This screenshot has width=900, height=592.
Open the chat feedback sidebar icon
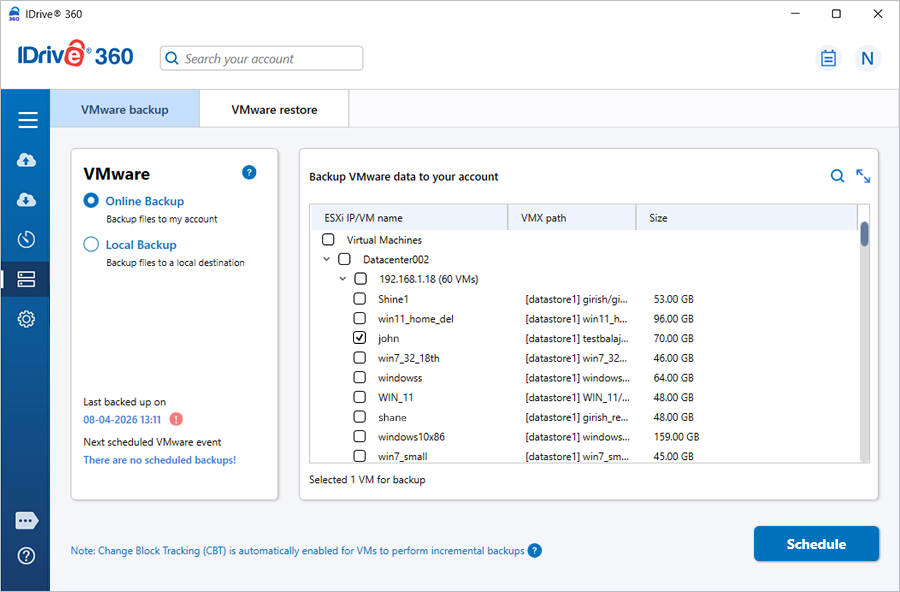[x=26, y=521]
